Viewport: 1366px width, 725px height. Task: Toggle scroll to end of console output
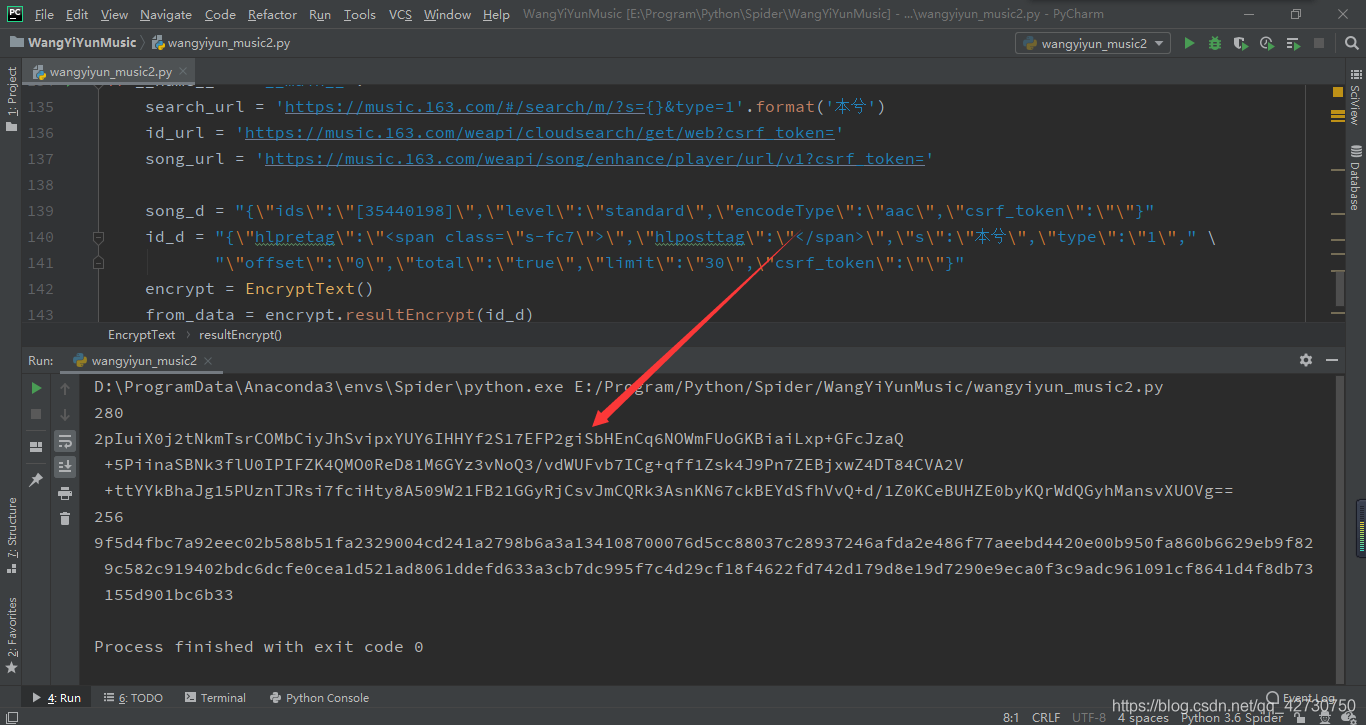(65, 467)
